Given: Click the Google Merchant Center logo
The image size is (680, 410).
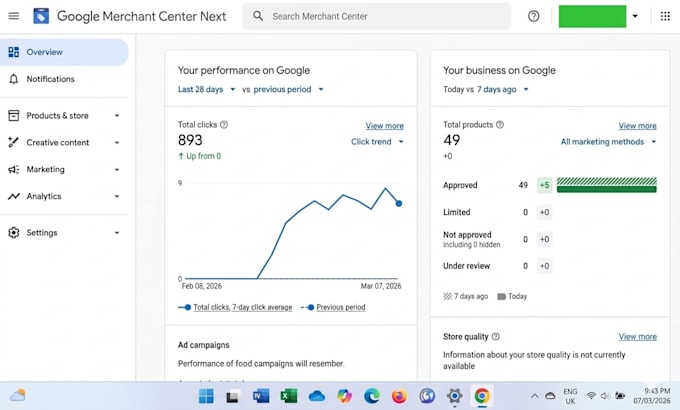Looking at the screenshot, I should (41, 16).
